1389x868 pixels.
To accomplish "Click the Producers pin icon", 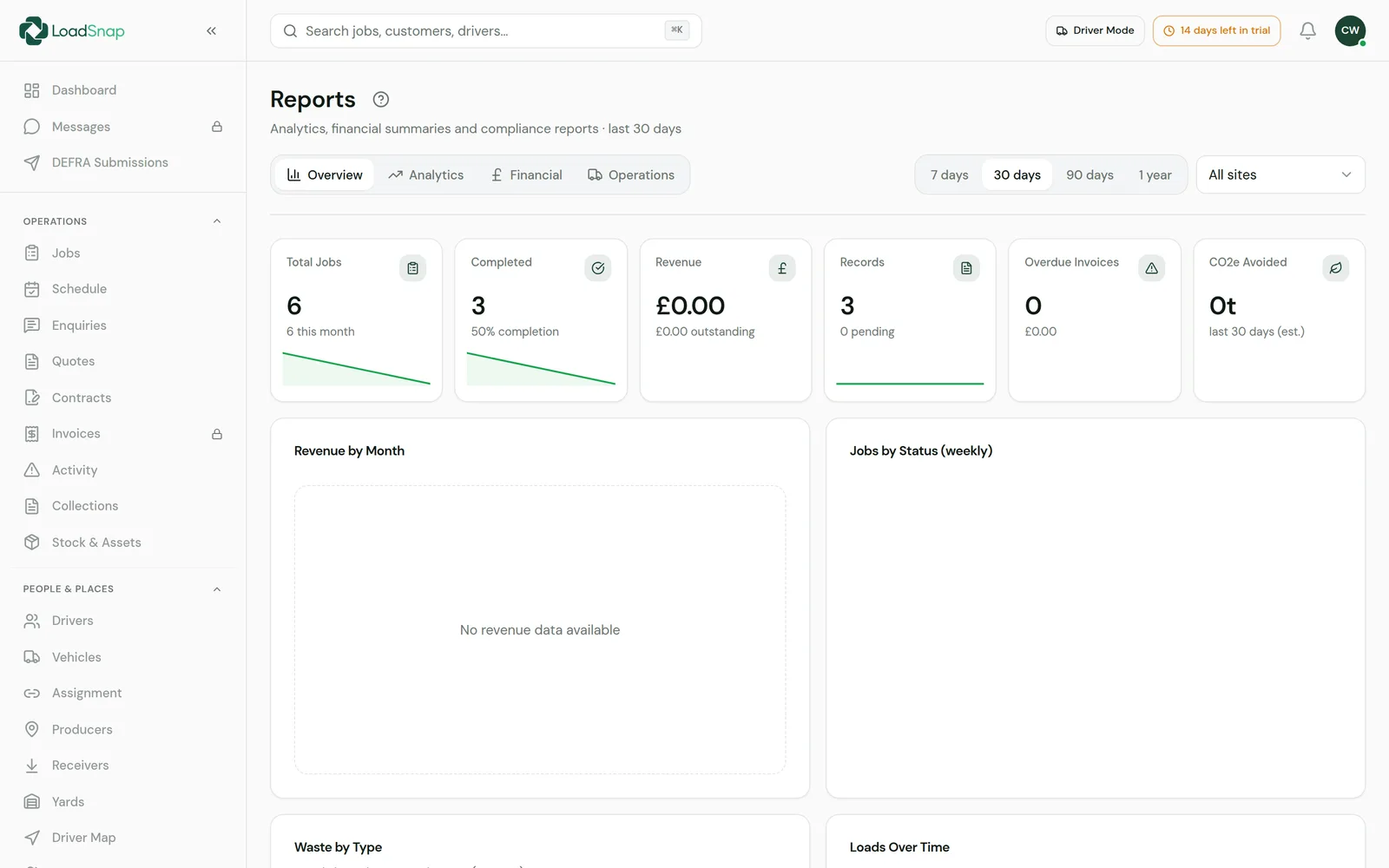I will coord(32,729).
